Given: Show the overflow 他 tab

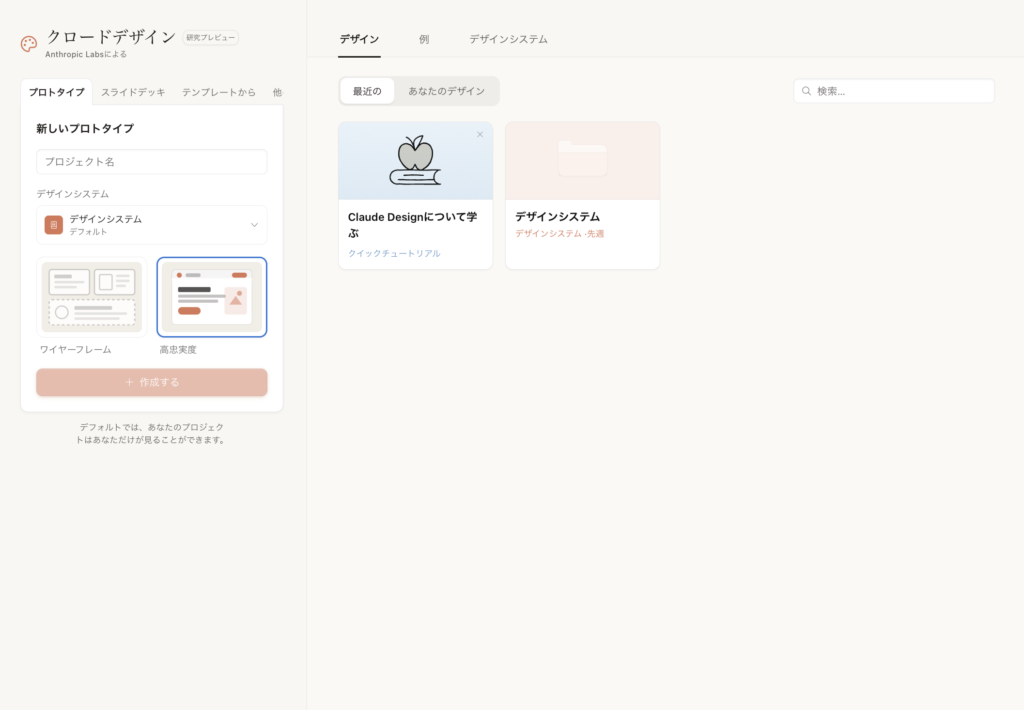Looking at the screenshot, I should pos(277,92).
